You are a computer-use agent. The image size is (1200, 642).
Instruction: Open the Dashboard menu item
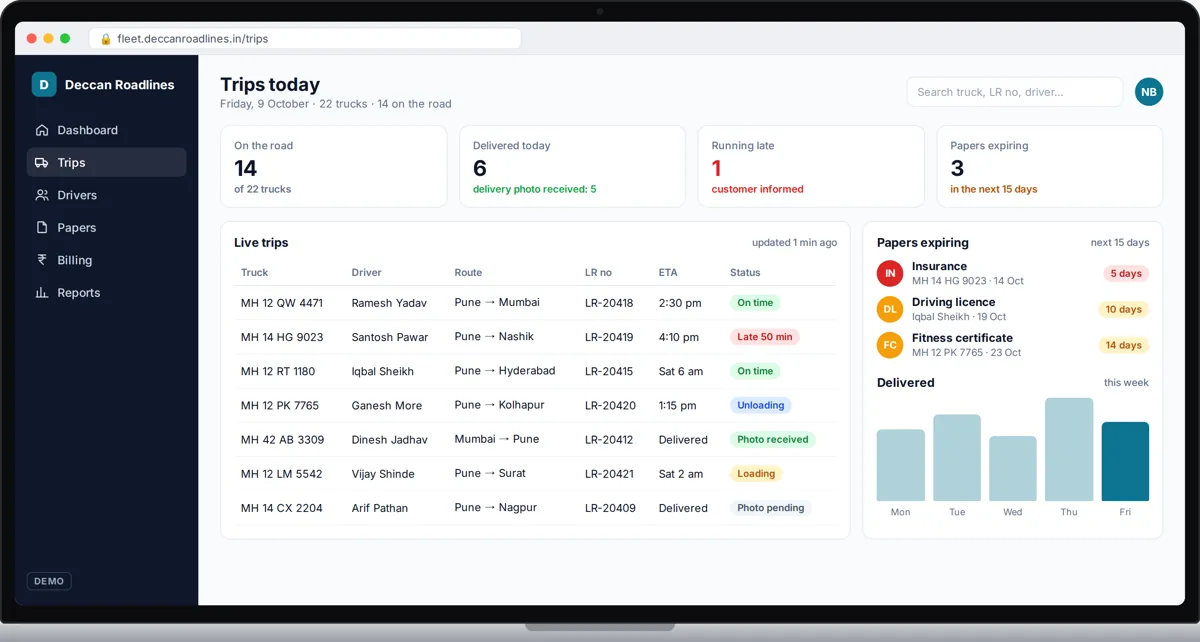tap(106, 130)
